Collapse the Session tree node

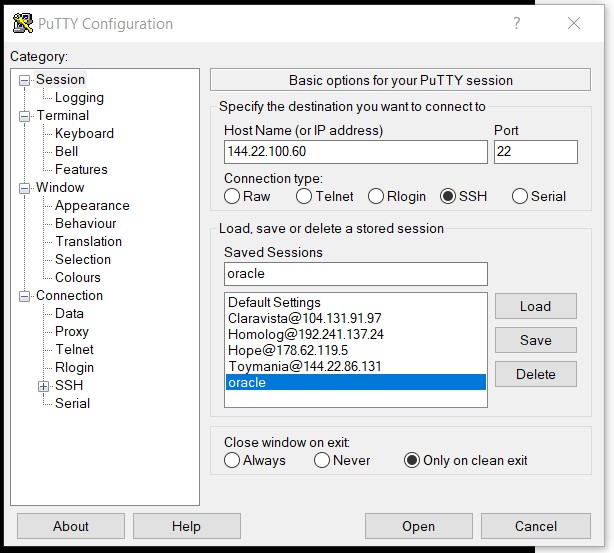click(x=24, y=80)
